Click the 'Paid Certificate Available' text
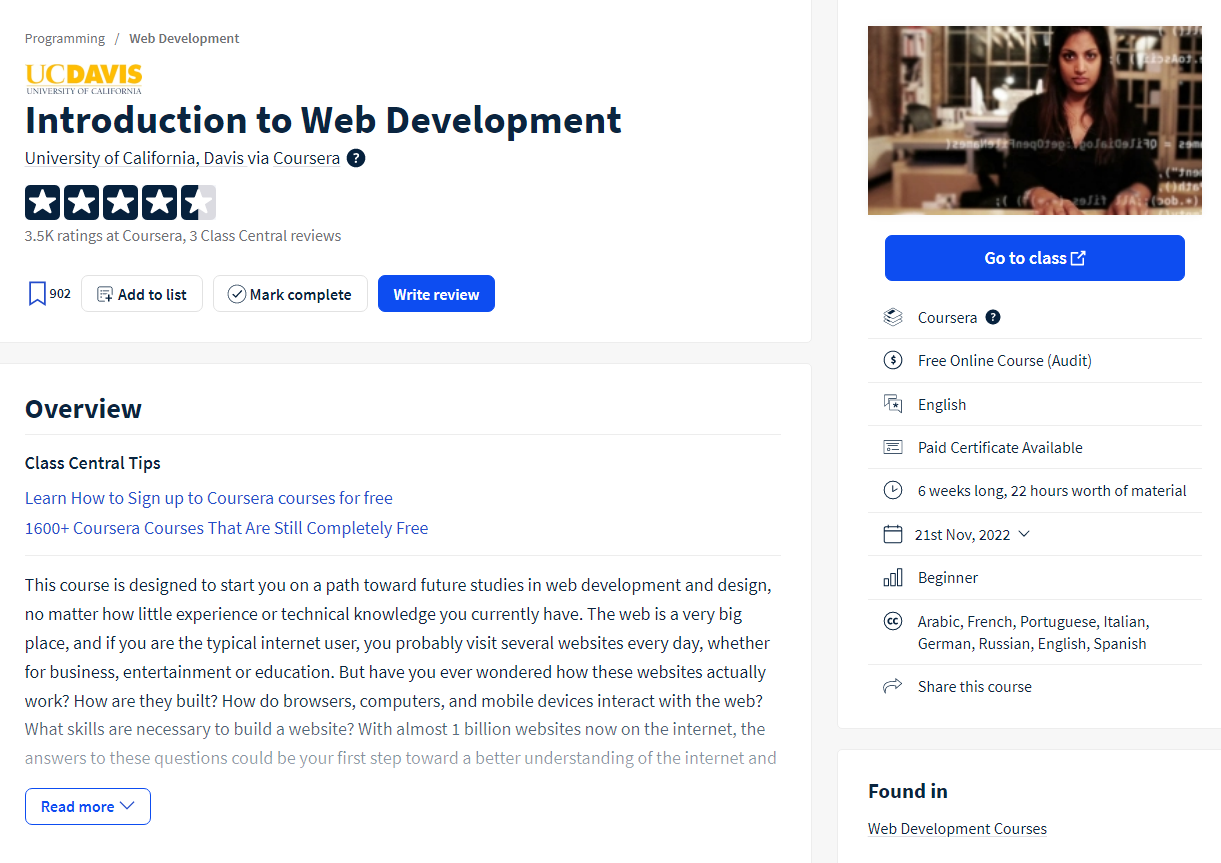 click(1000, 447)
